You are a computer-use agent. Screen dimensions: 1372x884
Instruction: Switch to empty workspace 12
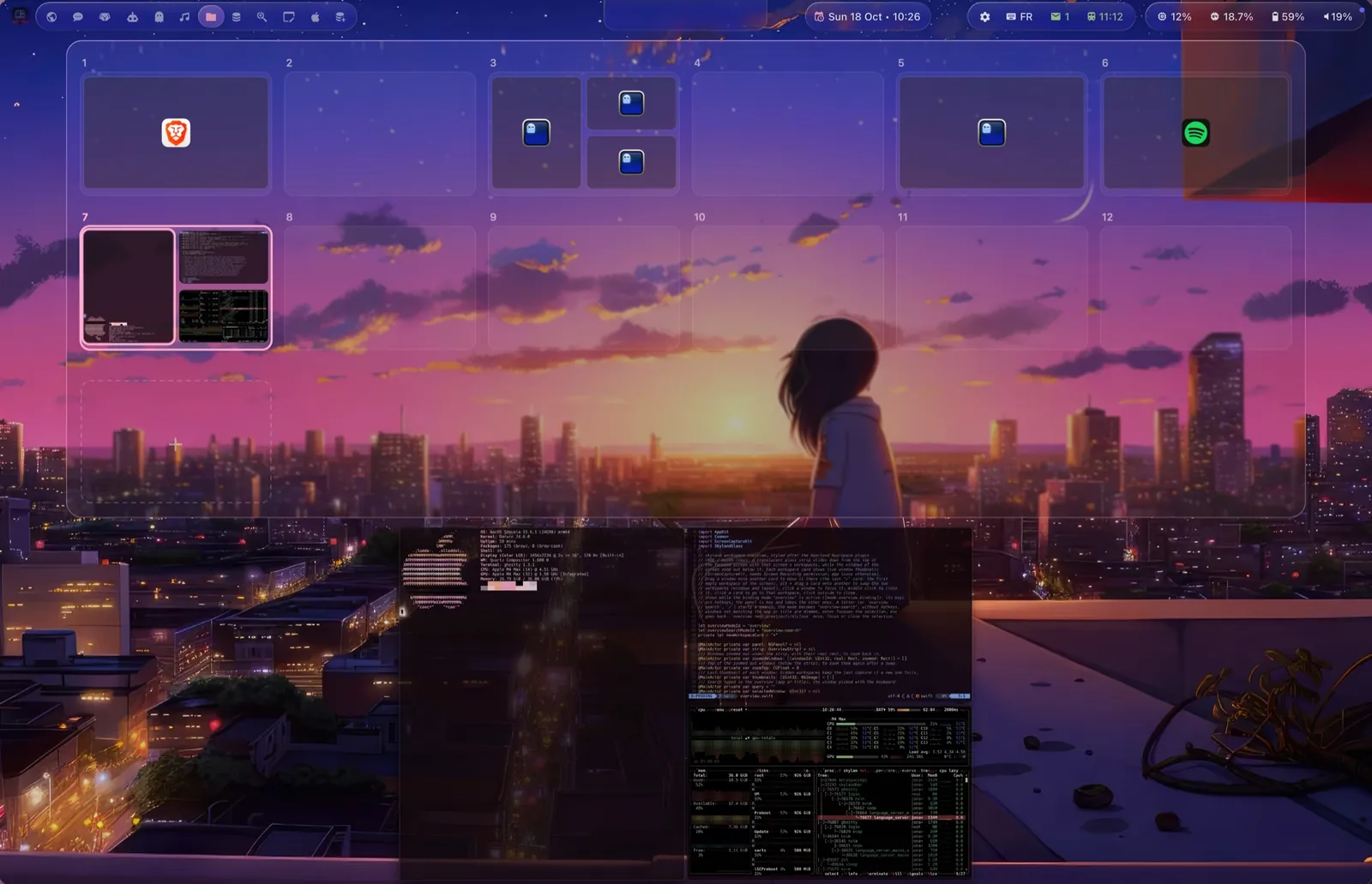1195,287
